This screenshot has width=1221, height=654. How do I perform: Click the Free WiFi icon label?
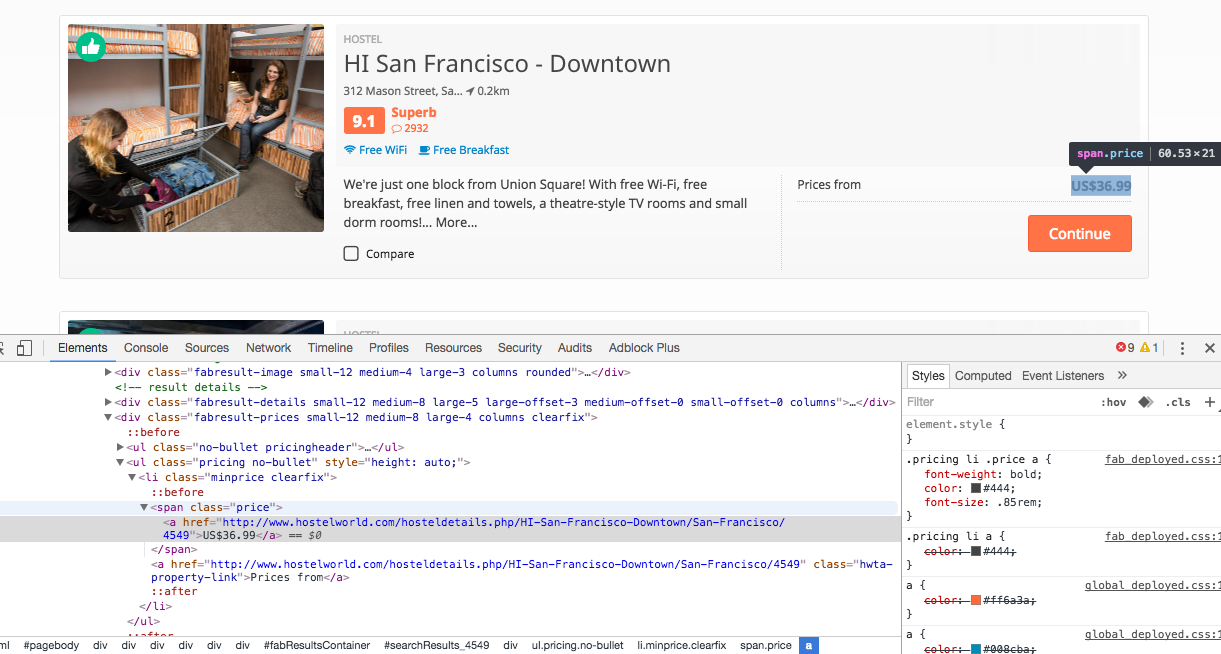click(x=375, y=150)
